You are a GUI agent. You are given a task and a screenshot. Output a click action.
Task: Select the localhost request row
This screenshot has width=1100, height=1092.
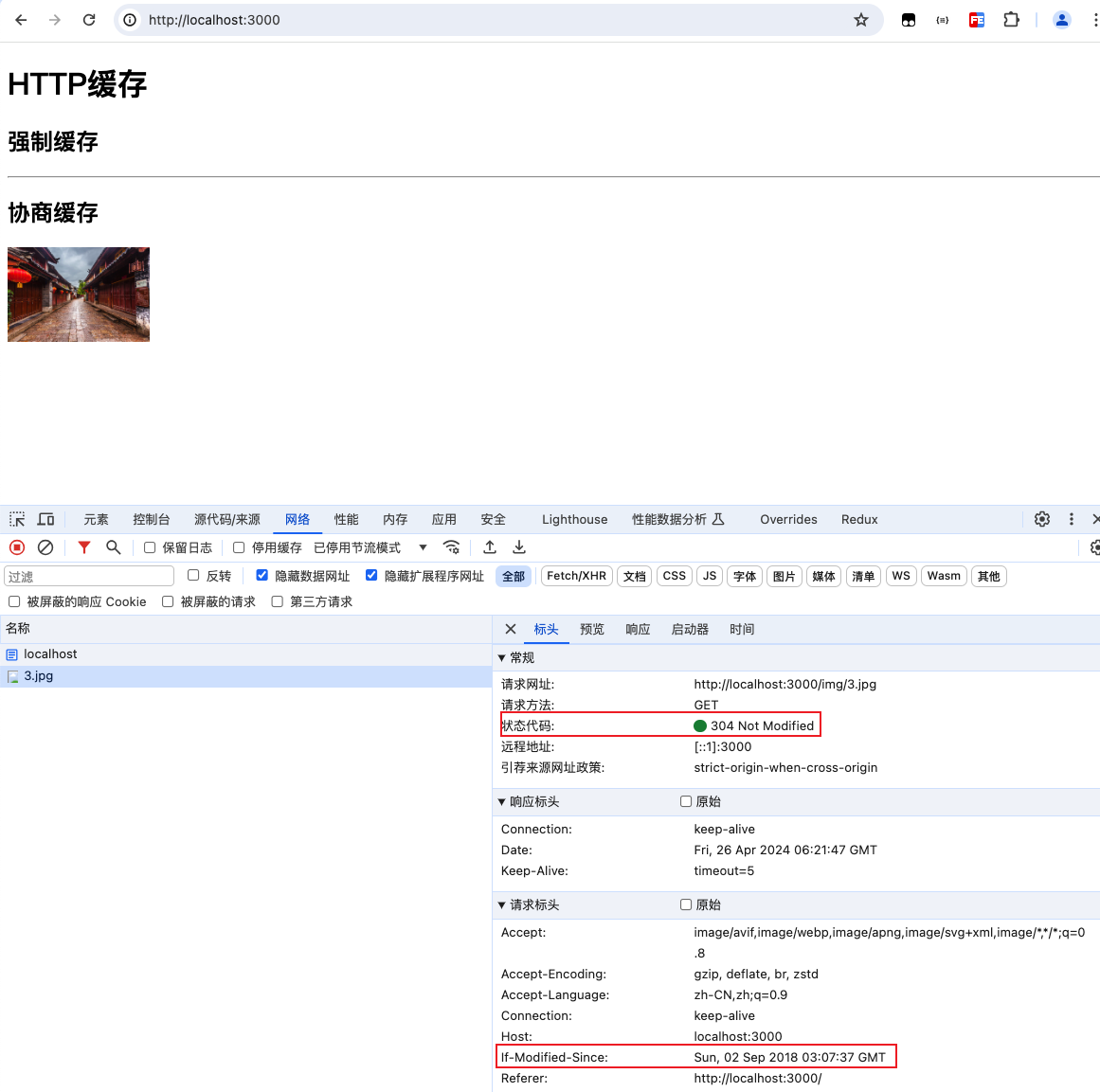pyautogui.click(x=245, y=653)
